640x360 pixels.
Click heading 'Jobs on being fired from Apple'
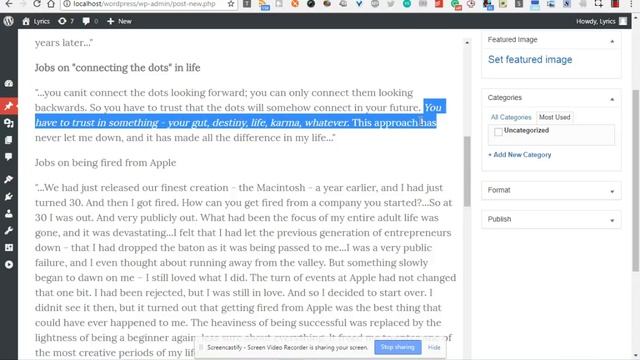(105, 162)
